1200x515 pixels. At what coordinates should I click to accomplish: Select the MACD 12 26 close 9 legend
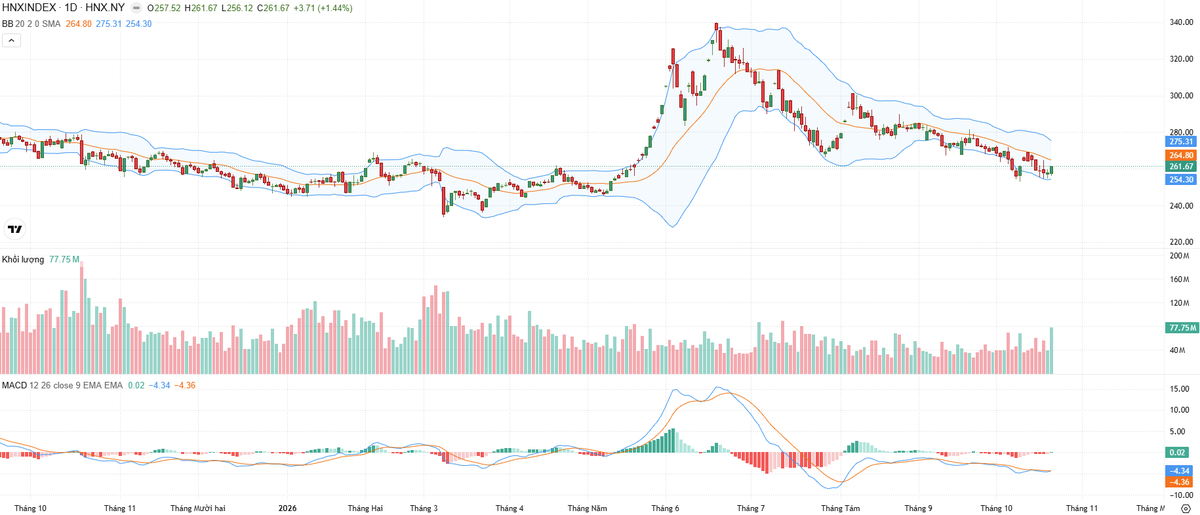tap(63, 385)
